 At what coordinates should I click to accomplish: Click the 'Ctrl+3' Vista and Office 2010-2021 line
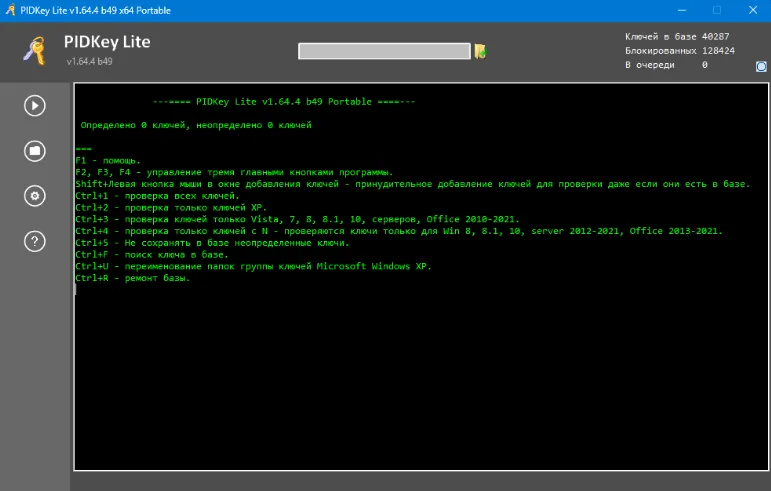(x=297, y=220)
